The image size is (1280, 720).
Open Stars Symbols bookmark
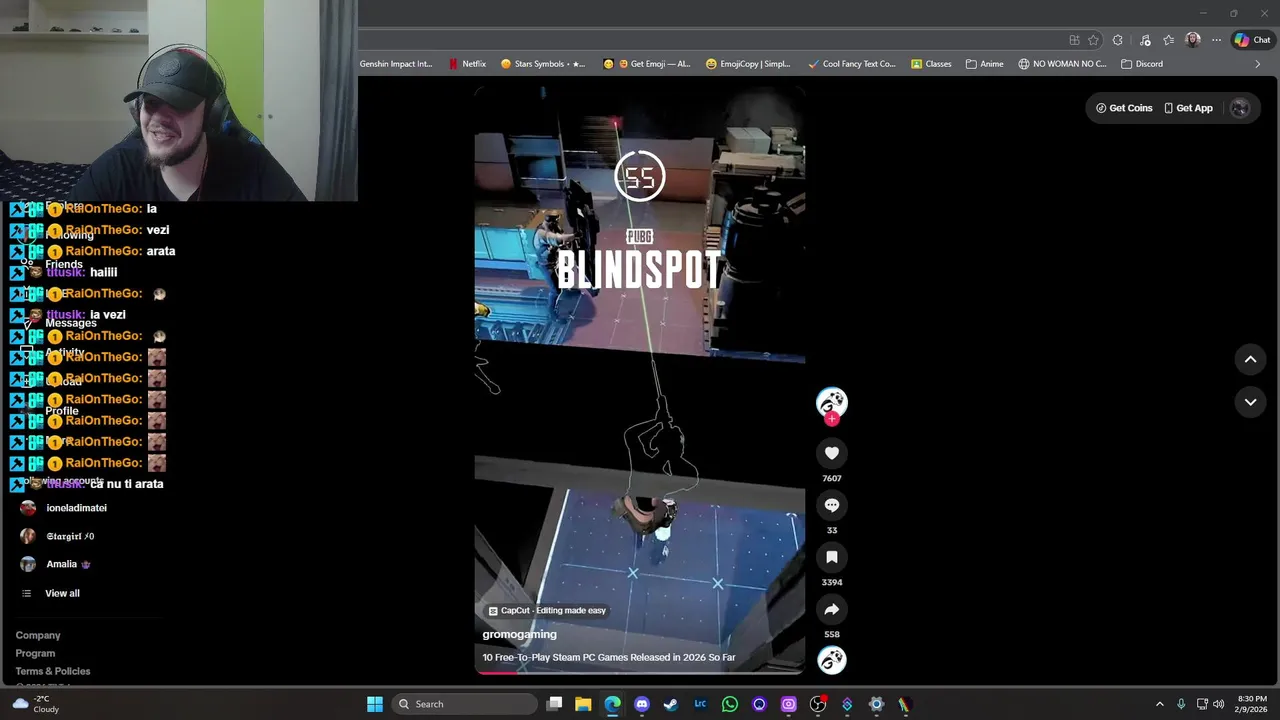tap(543, 64)
